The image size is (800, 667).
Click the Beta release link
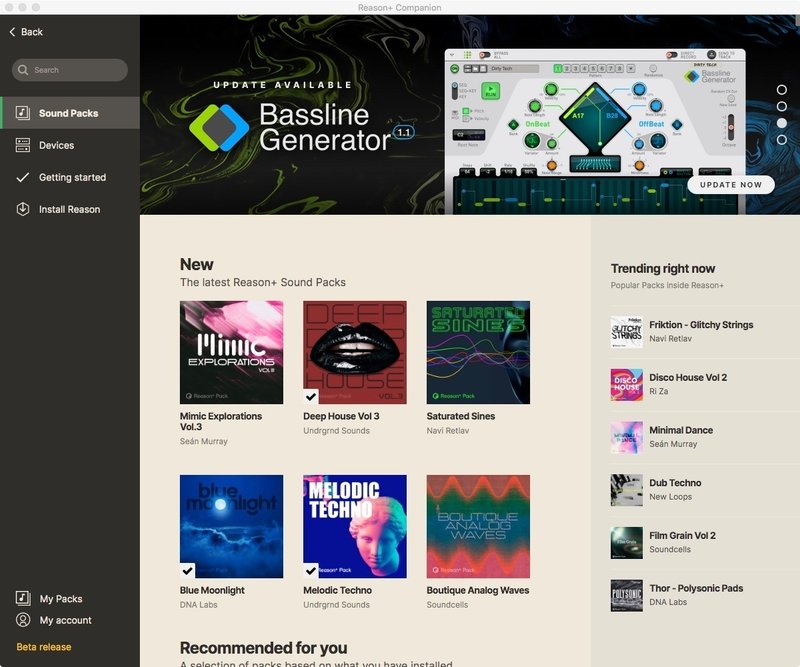click(x=44, y=647)
